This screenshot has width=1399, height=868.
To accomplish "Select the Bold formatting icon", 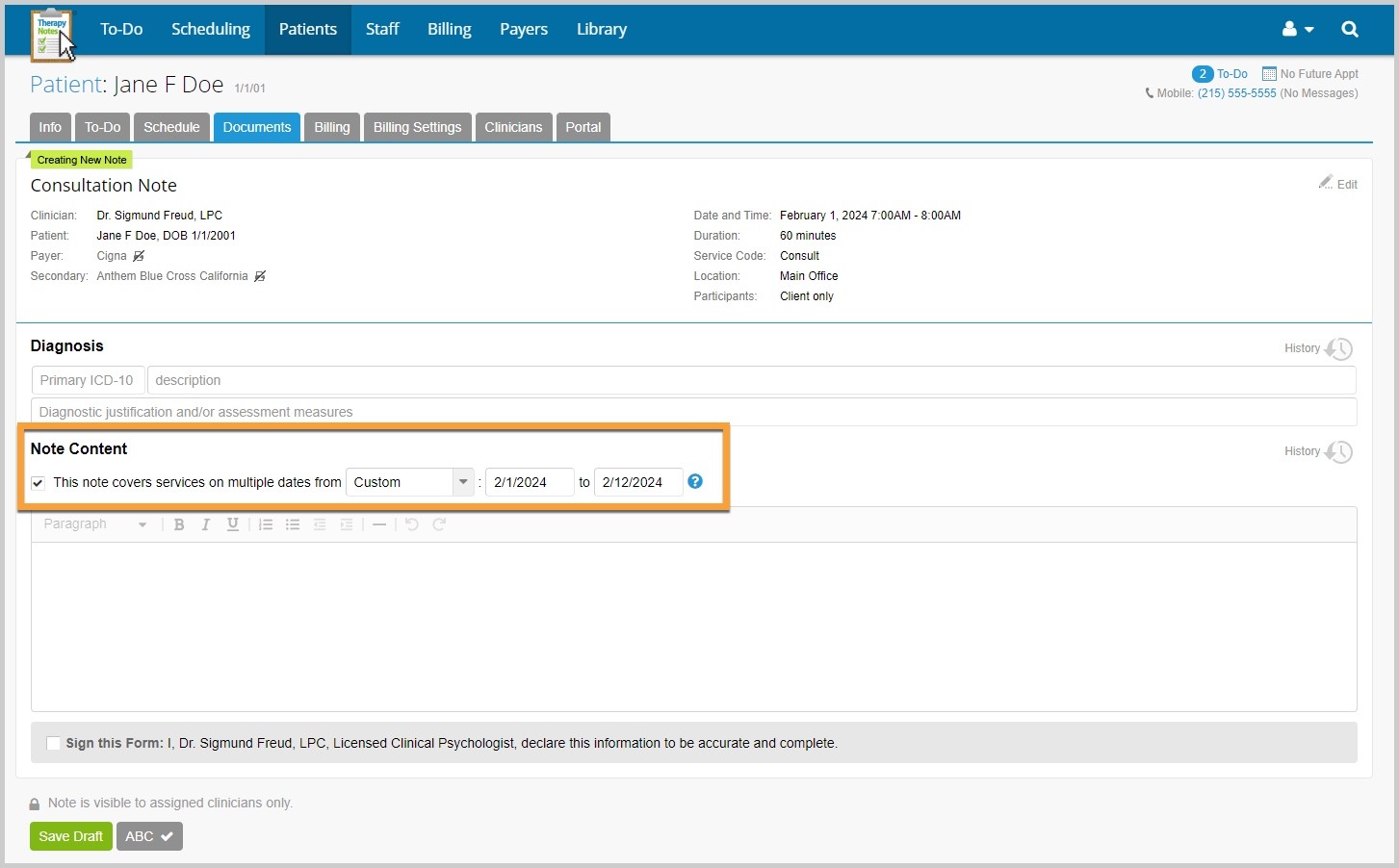I will pyautogui.click(x=179, y=524).
